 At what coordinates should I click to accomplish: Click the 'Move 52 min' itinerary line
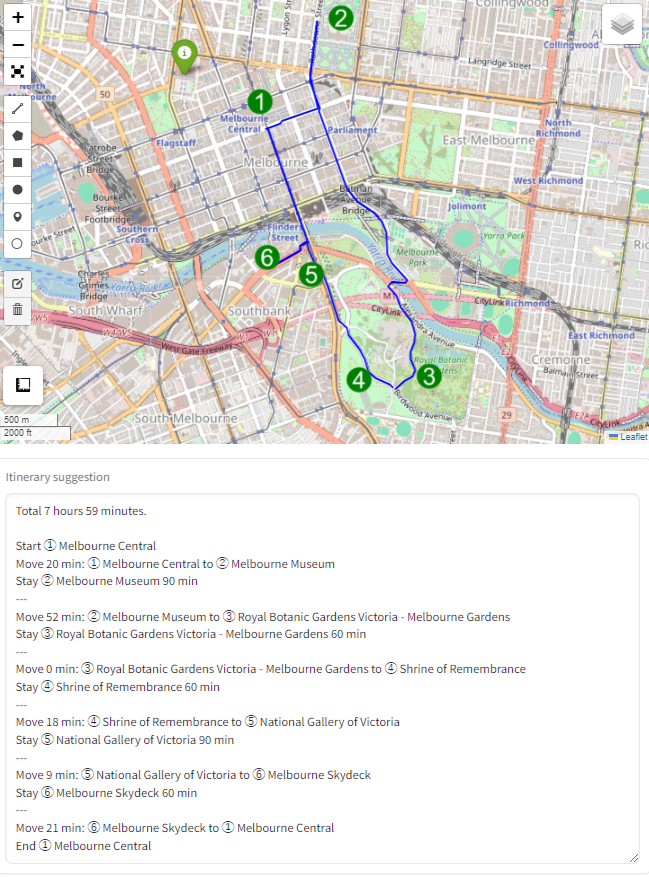pyautogui.click(x=263, y=617)
